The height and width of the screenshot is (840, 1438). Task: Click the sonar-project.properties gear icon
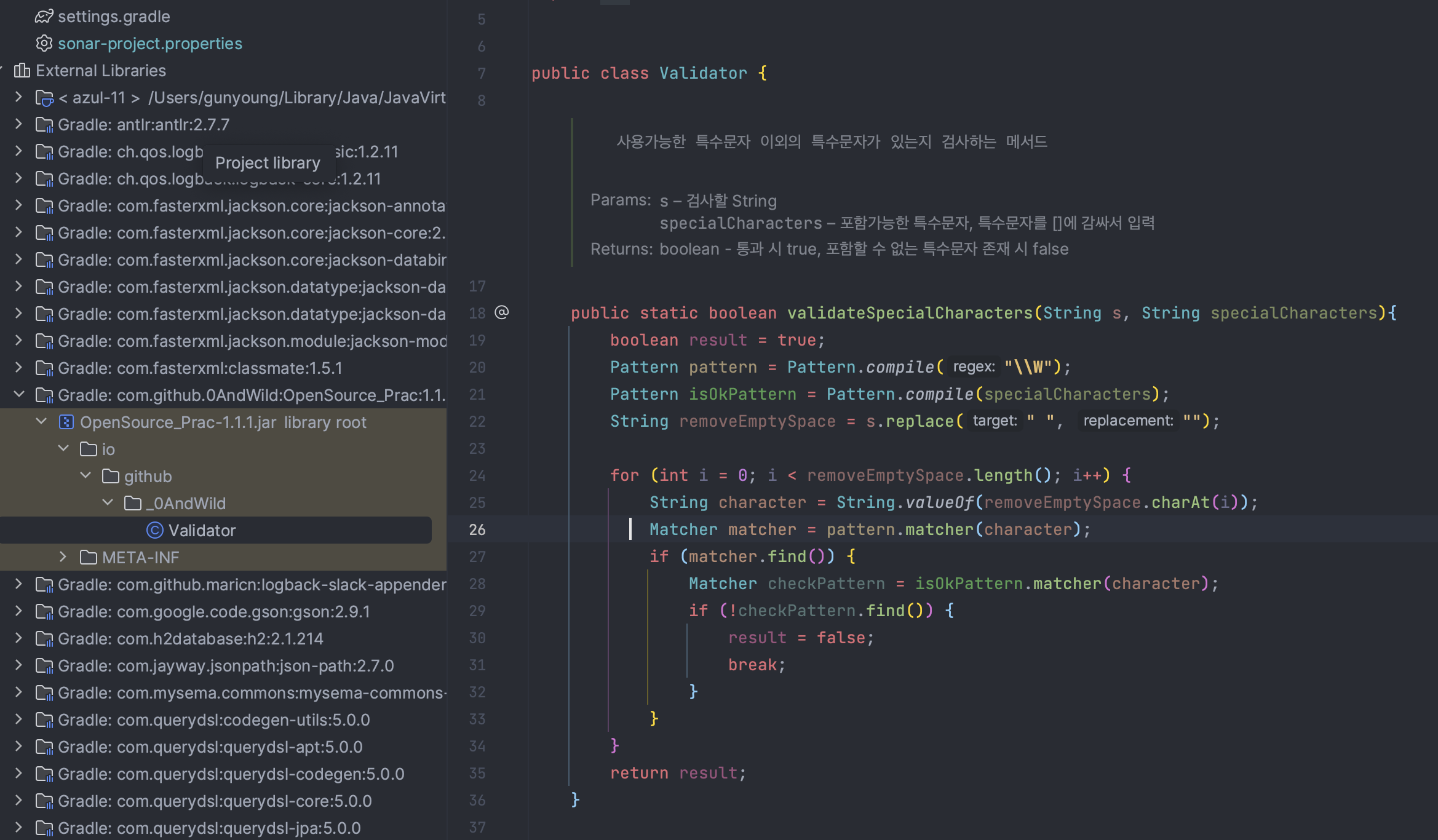coord(44,43)
